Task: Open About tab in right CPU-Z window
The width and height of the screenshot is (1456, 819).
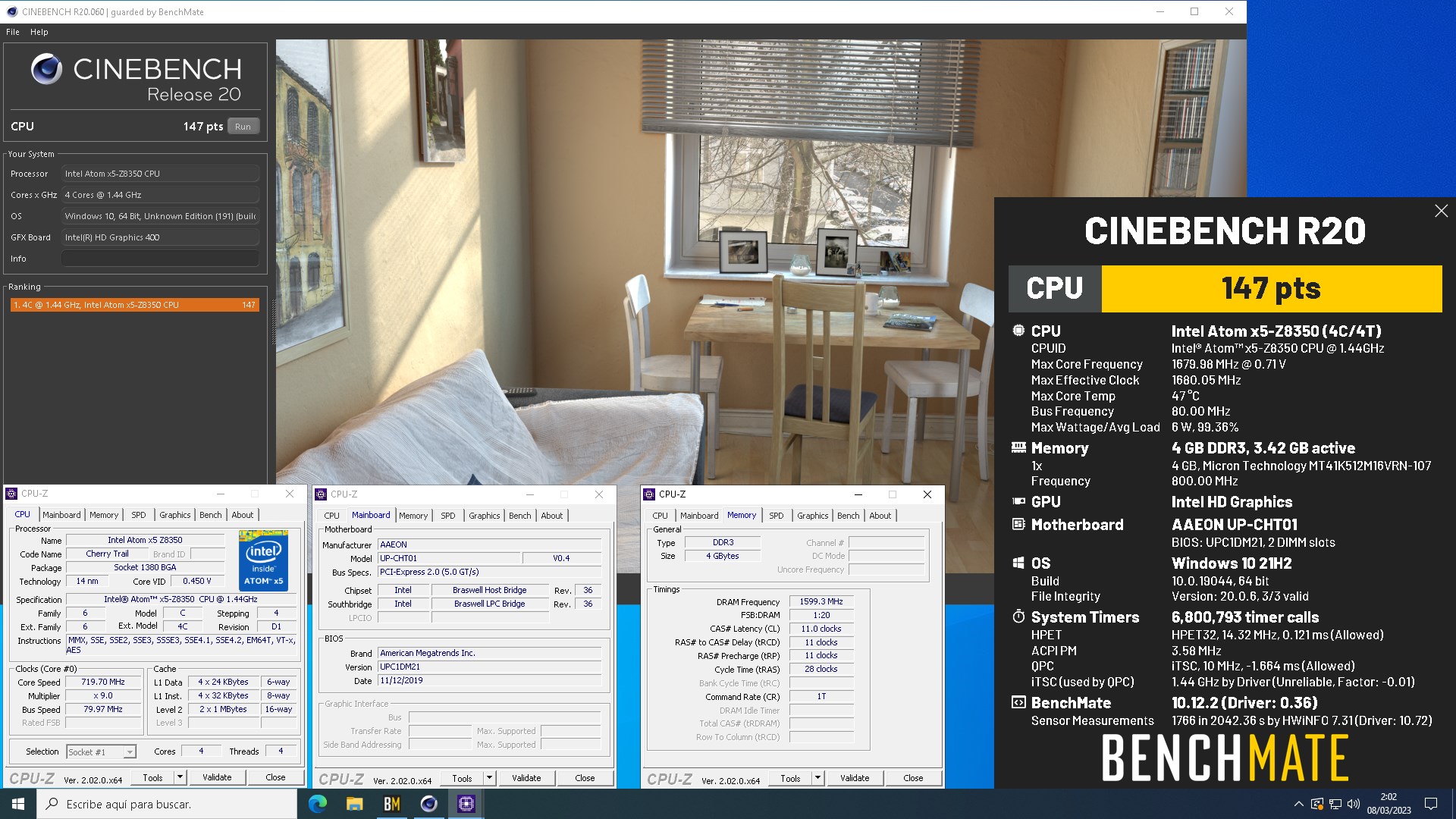Action: point(880,516)
